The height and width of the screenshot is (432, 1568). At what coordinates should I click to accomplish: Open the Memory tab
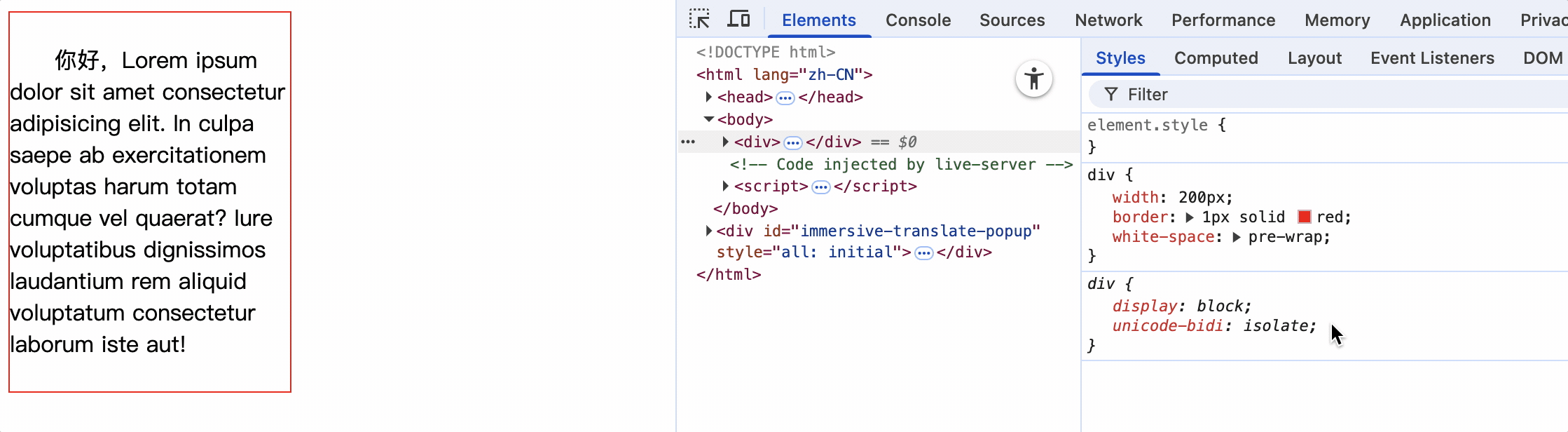pyautogui.click(x=1337, y=20)
